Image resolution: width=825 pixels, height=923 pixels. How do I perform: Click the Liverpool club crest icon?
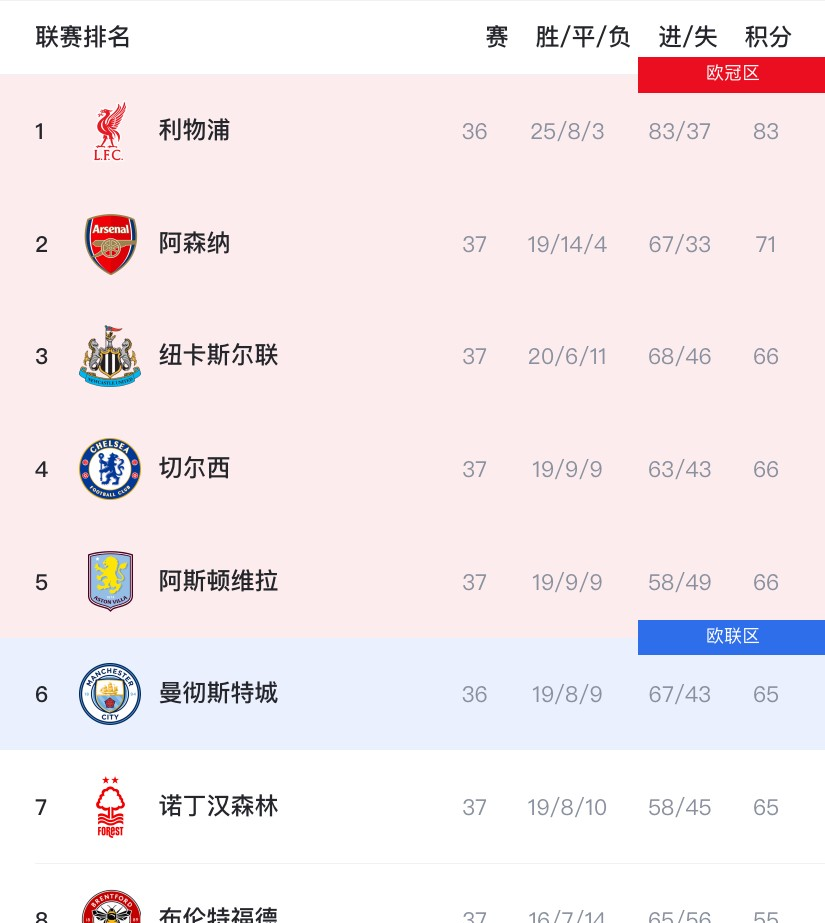110,131
